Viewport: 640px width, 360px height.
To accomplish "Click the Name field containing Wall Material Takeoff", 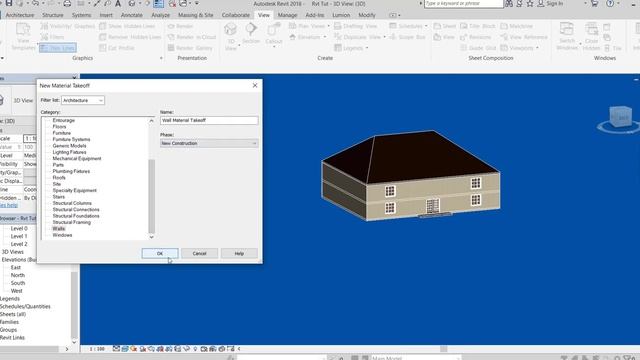I will pos(209,120).
